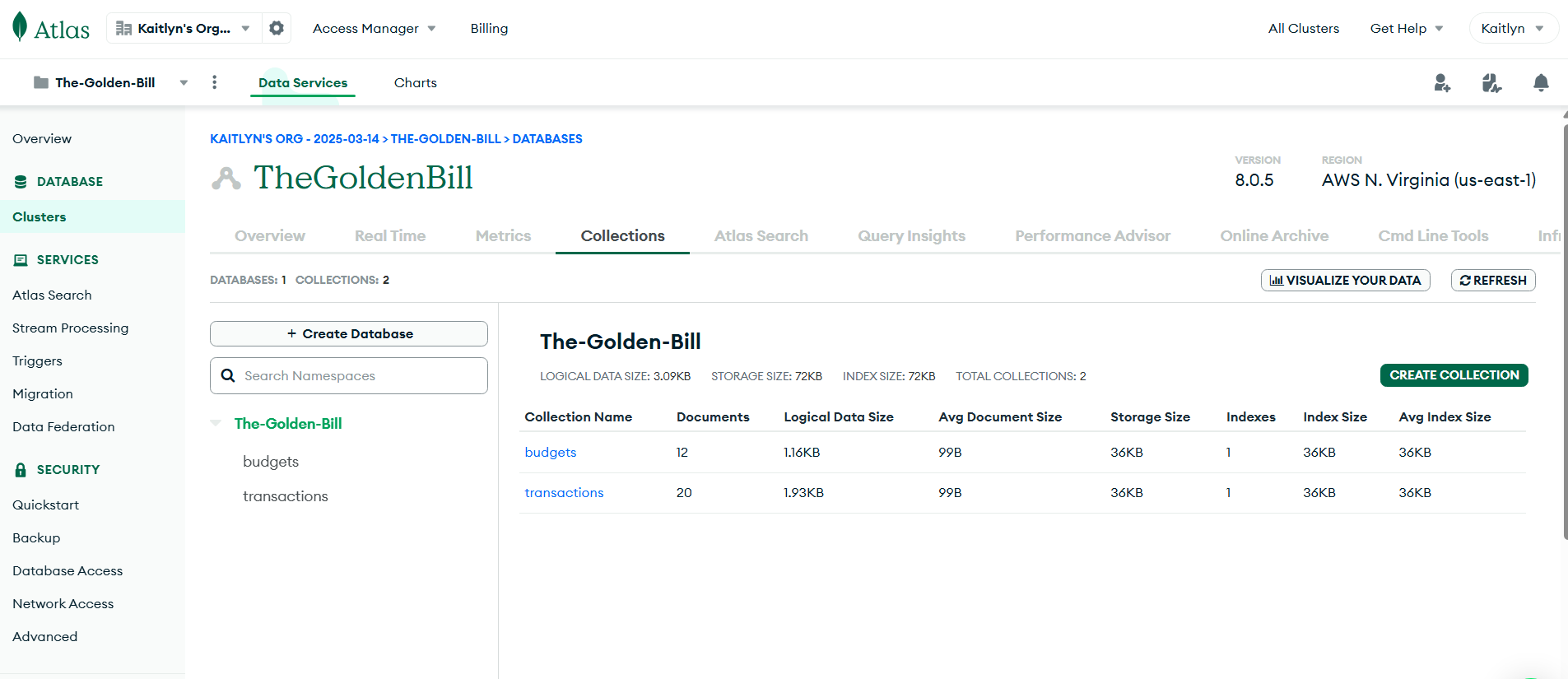This screenshot has width=1568, height=679.
Task: Select the Collections tab
Action: (x=622, y=236)
